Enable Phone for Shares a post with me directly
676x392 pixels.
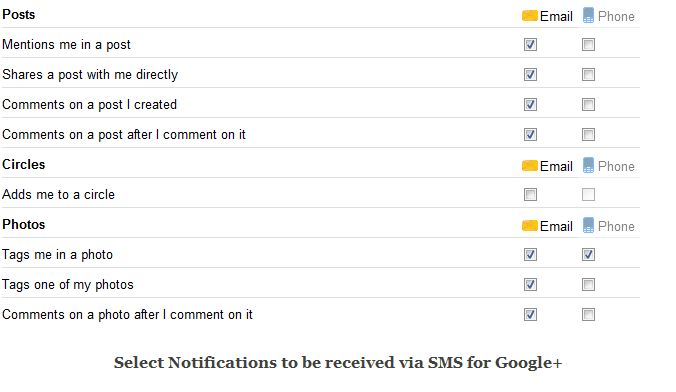point(588,75)
